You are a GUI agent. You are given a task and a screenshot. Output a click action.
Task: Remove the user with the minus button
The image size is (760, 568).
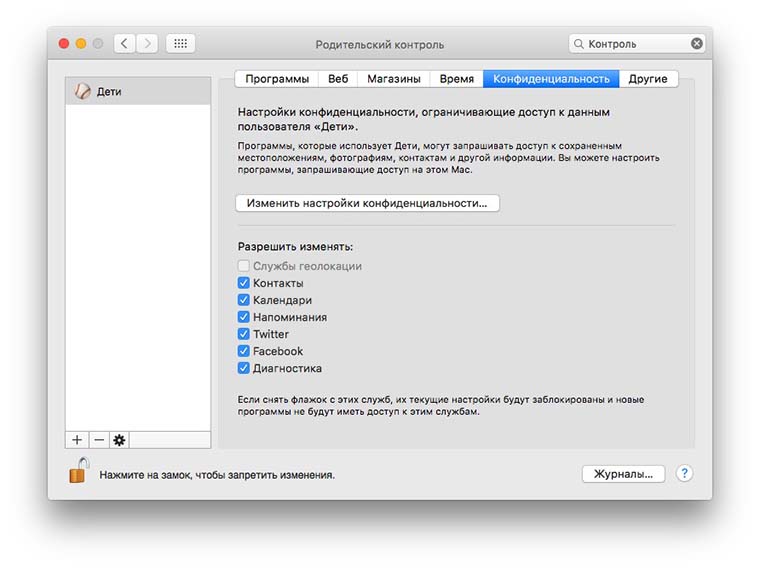pos(99,440)
